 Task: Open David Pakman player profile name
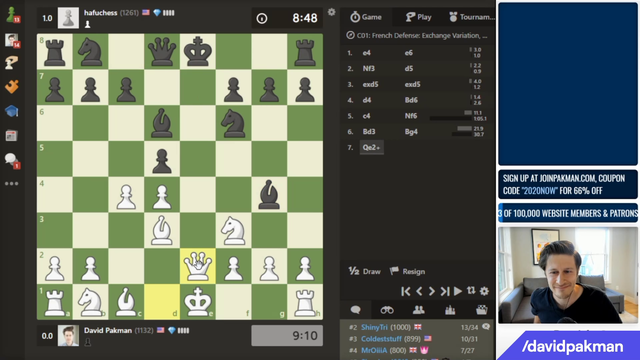pyautogui.click(x=108, y=330)
